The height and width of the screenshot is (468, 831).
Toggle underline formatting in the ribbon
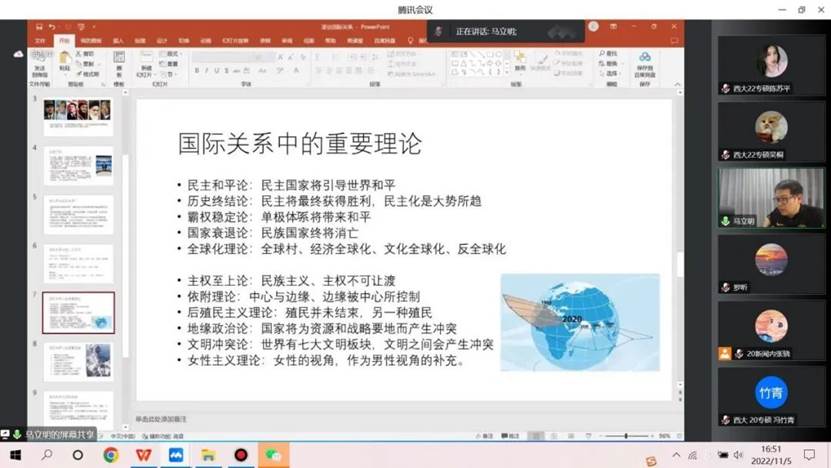click(x=218, y=70)
